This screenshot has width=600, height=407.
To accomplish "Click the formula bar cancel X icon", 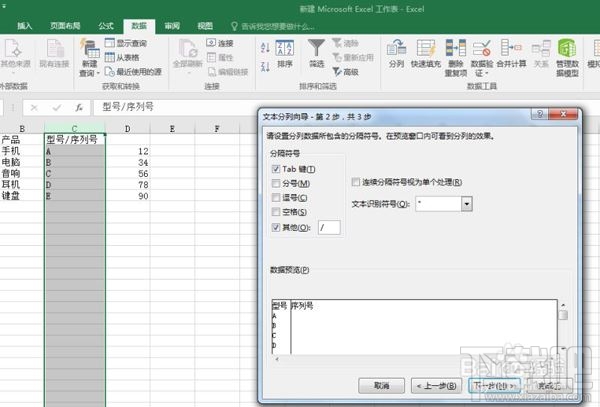I will [x=34, y=108].
